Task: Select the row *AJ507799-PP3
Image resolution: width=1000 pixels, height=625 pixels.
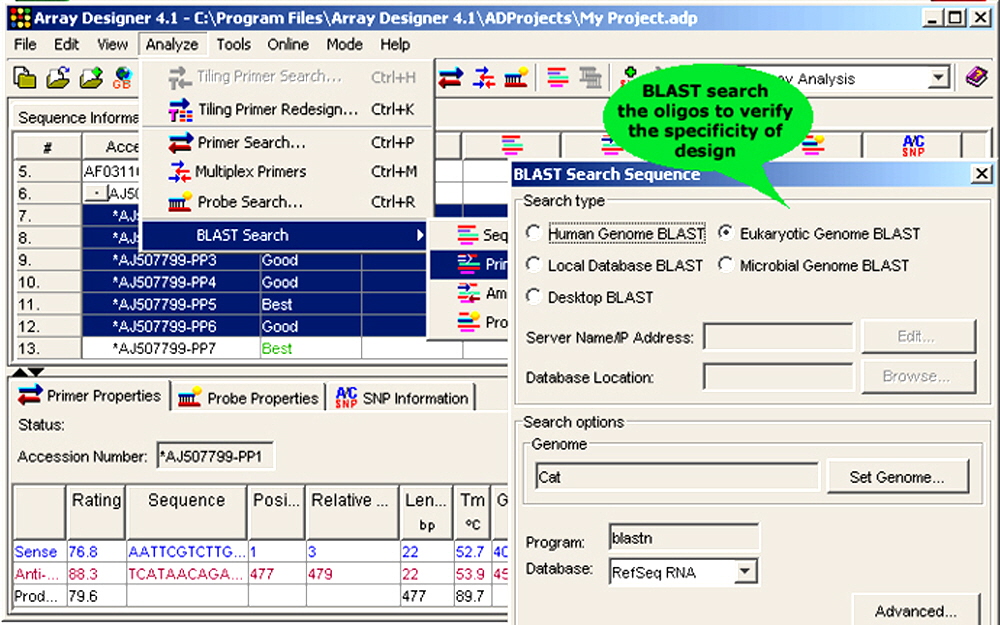Action: (x=165, y=260)
